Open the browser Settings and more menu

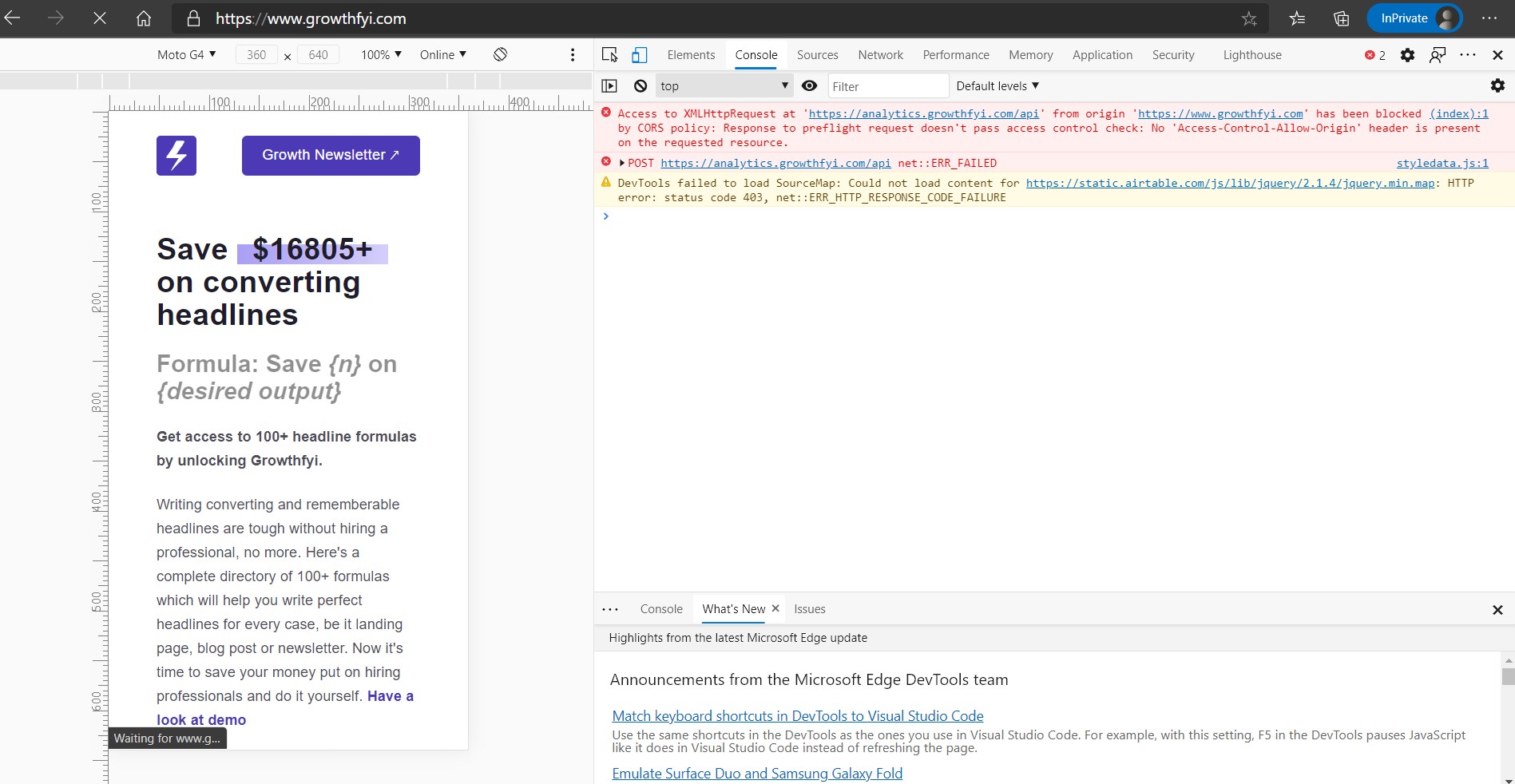click(x=1489, y=18)
